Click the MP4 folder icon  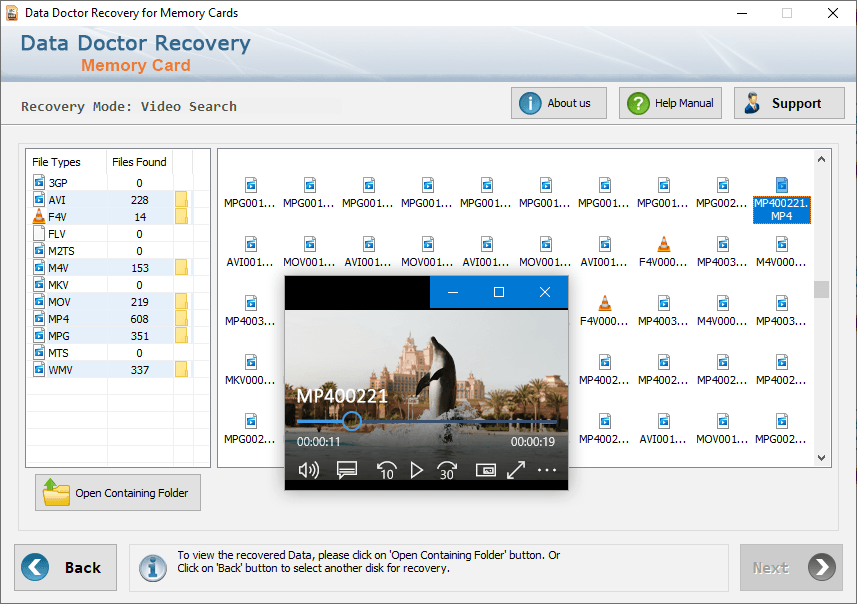click(181, 318)
